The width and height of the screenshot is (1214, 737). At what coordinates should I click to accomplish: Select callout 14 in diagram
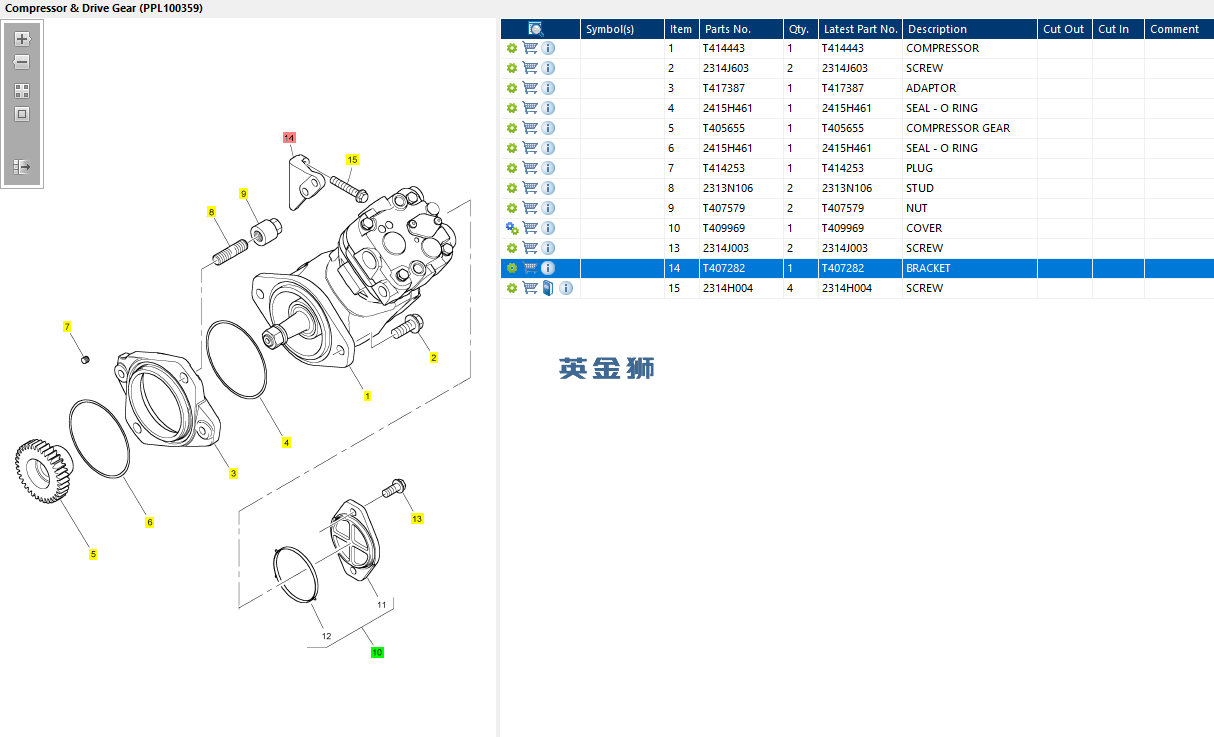(289, 137)
